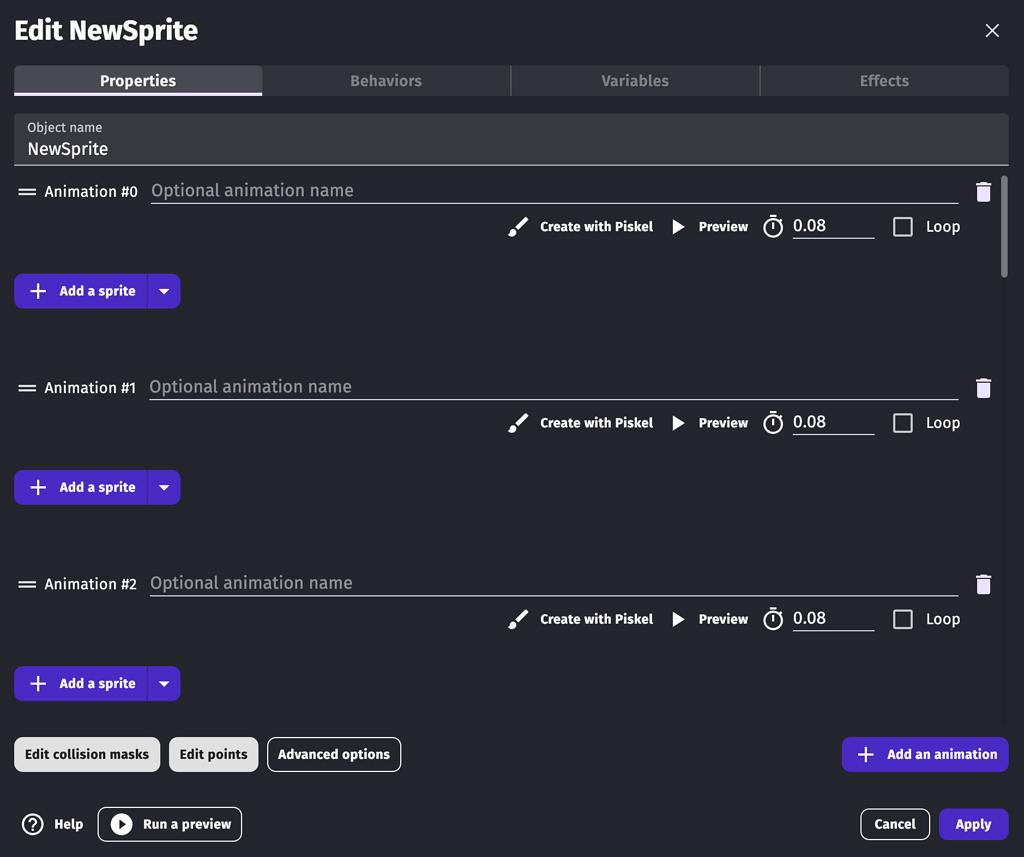
Task: Expand Animation #1's Add a sprite dropdown arrow
Action: 164,487
